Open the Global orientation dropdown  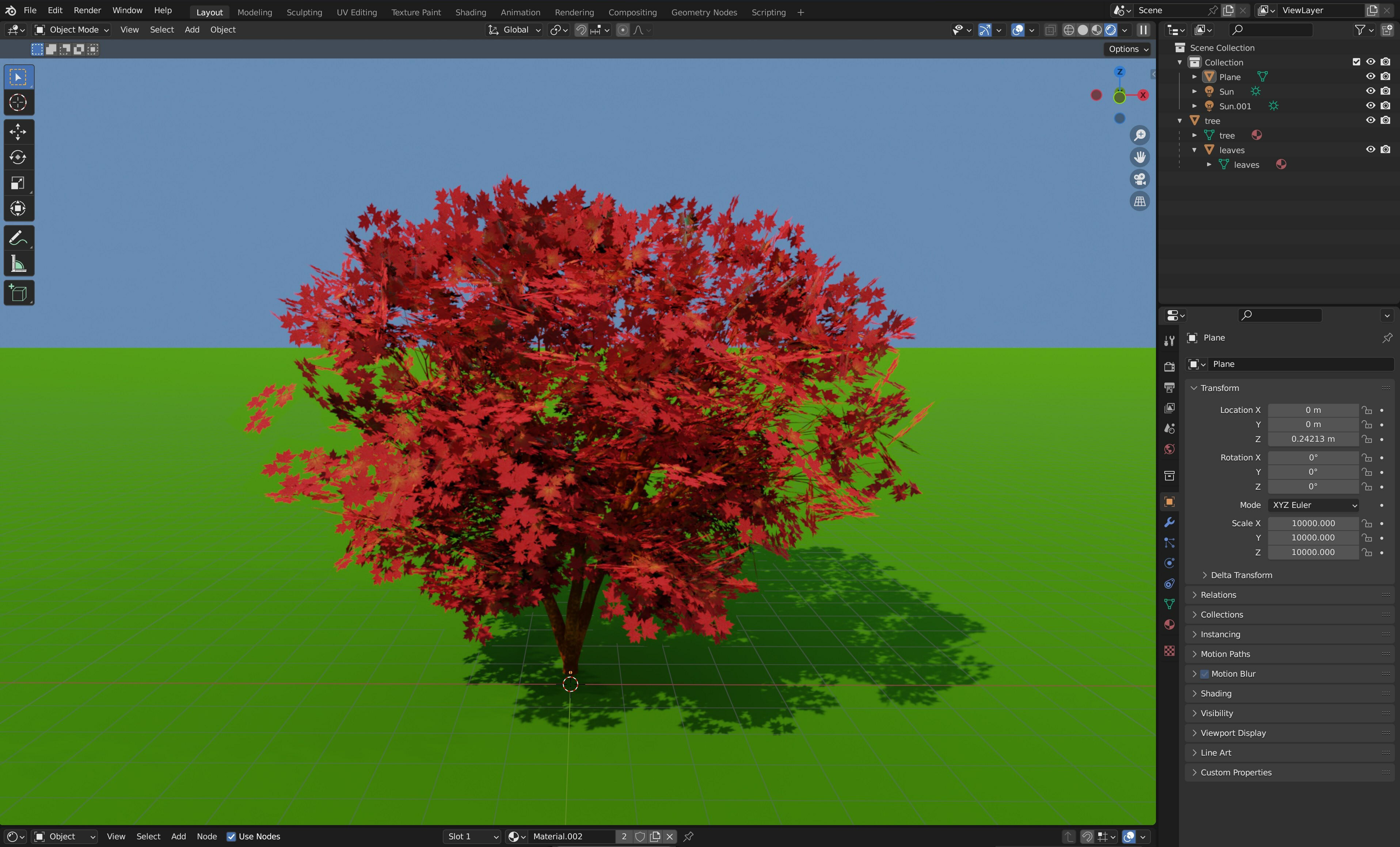click(x=515, y=30)
